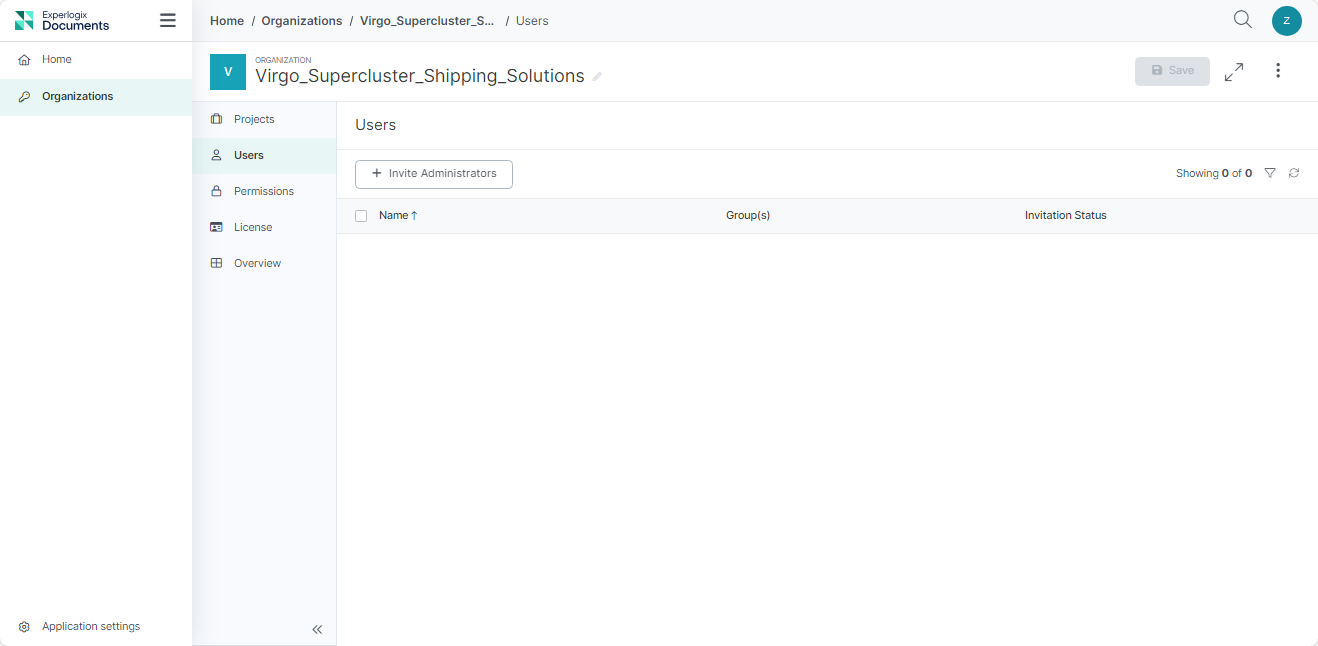Viewport: 1318px width, 646px height.
Task: Open the search magnifier icon
Action: pos(1243,20)
